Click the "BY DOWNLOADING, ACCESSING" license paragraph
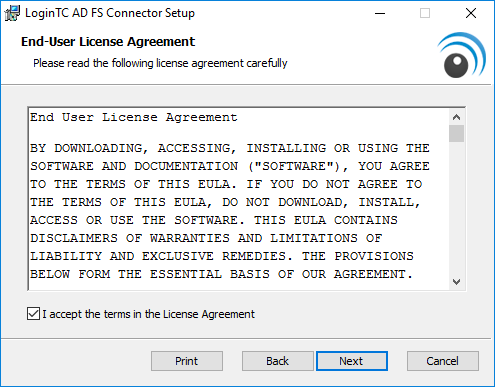The width and height of the screenshot is (495, 387). click(x=230, y=211)
